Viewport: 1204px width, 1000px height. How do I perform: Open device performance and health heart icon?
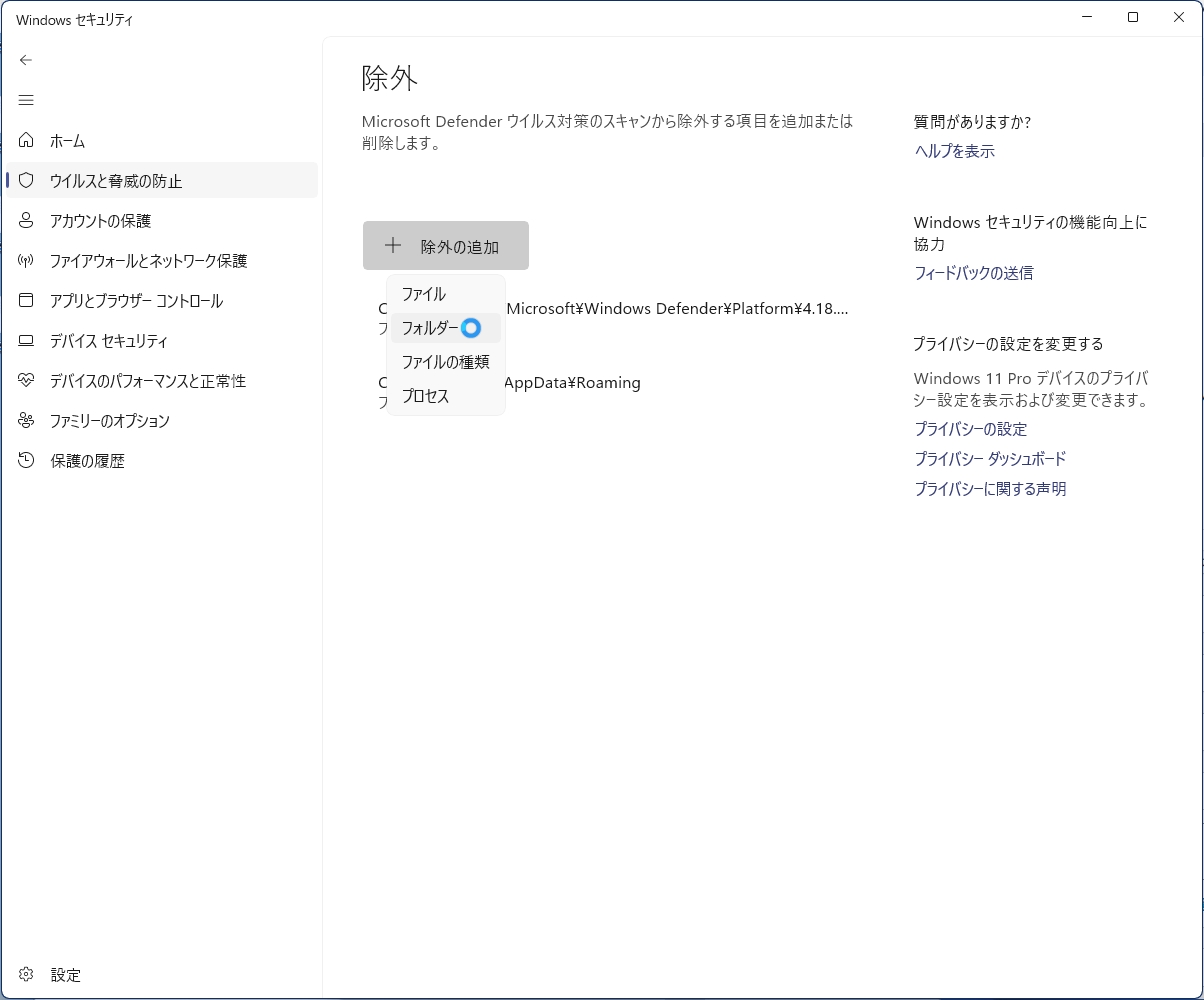(27, 381)
